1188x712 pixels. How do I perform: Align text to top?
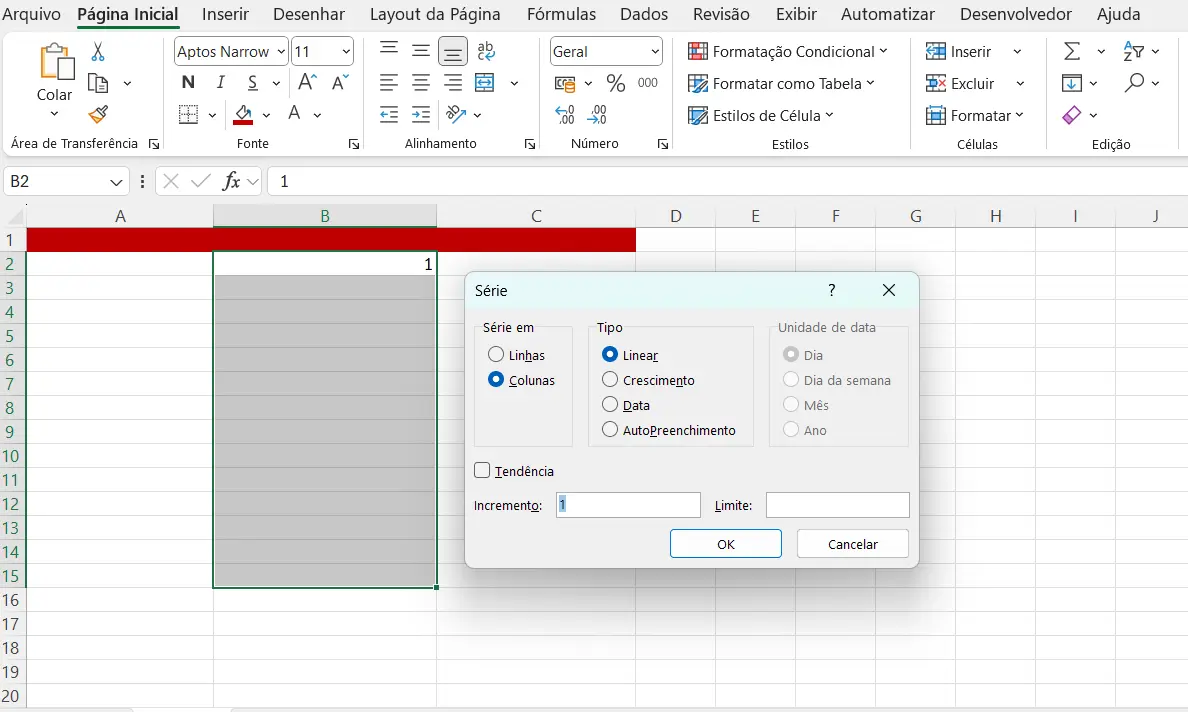click(x=389, y=50)
